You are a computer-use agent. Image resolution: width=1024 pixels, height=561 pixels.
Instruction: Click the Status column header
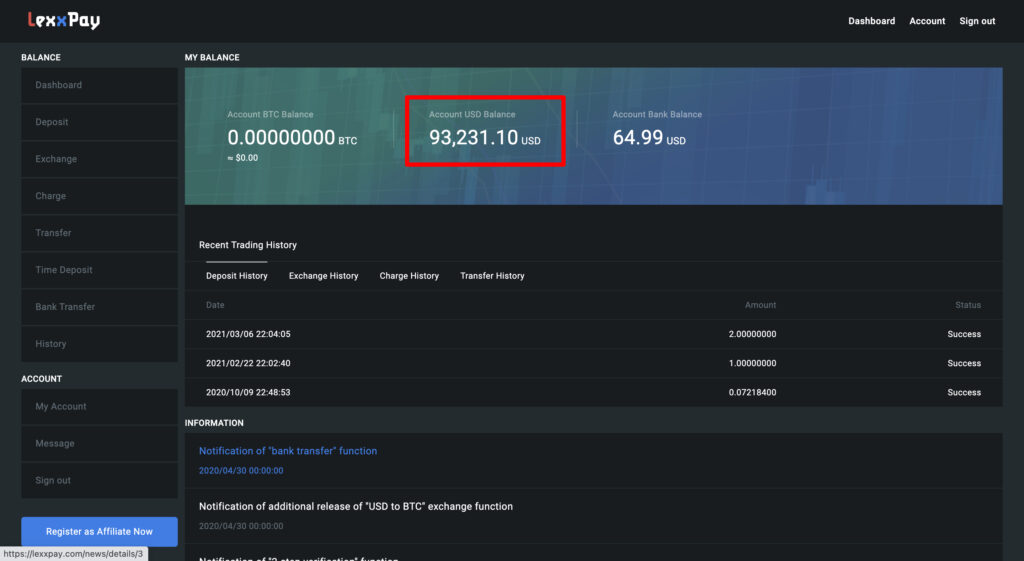tap(968, 305)
